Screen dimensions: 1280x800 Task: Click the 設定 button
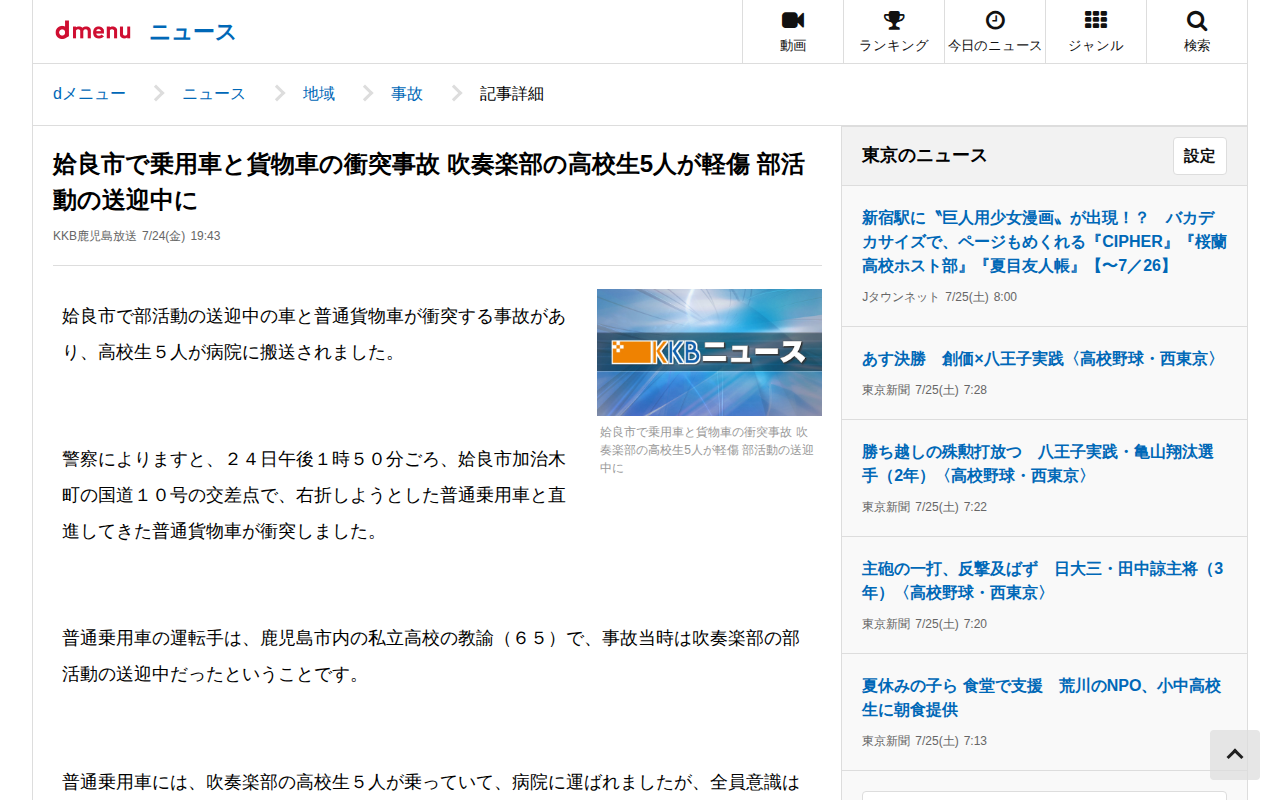[1200, 156]
